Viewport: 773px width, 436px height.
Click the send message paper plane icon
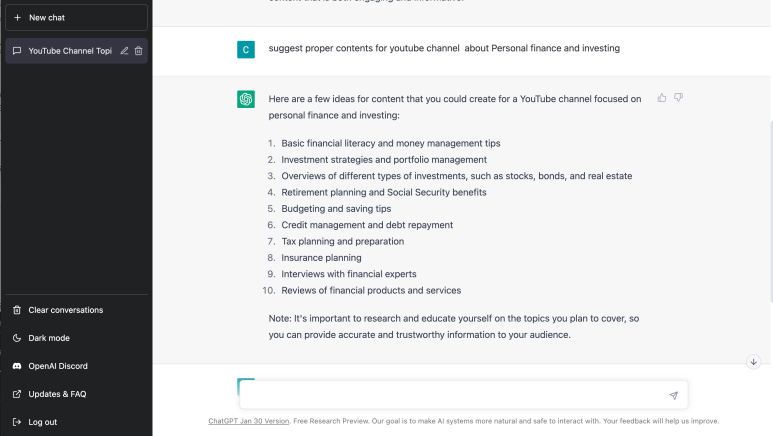pos(673,396)
